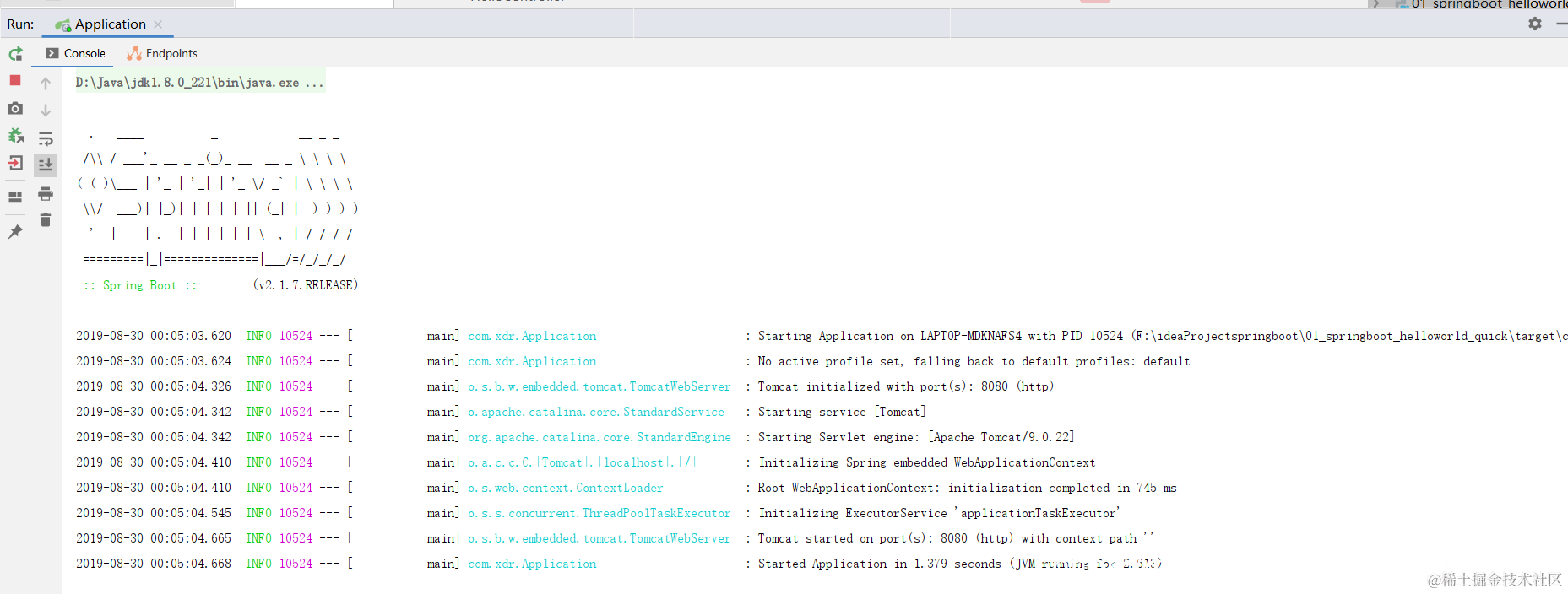Click PID 10524 in the 00:05:04.410 ContextLoader line
The width and height of the screenshot is (1568, 594).
296,488
